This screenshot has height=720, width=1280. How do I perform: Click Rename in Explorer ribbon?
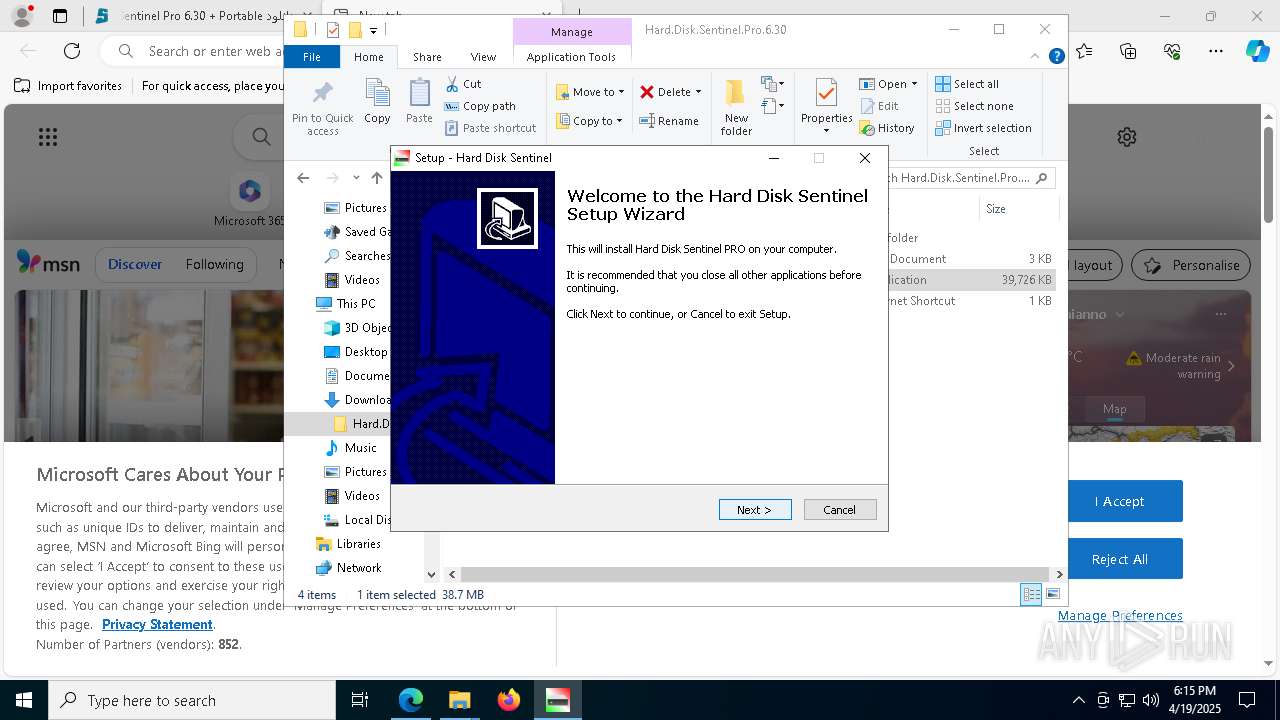coord(669,121)
